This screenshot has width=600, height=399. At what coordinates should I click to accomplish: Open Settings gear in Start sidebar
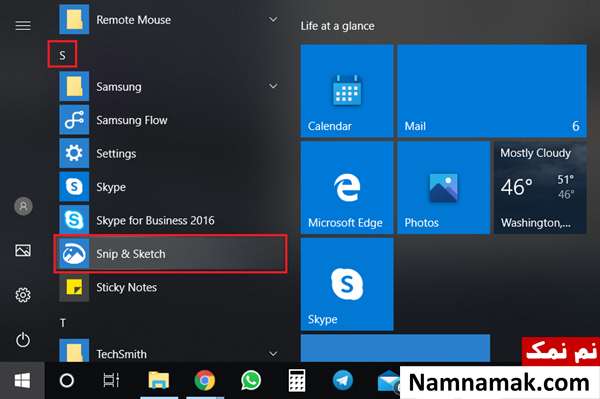23,295
